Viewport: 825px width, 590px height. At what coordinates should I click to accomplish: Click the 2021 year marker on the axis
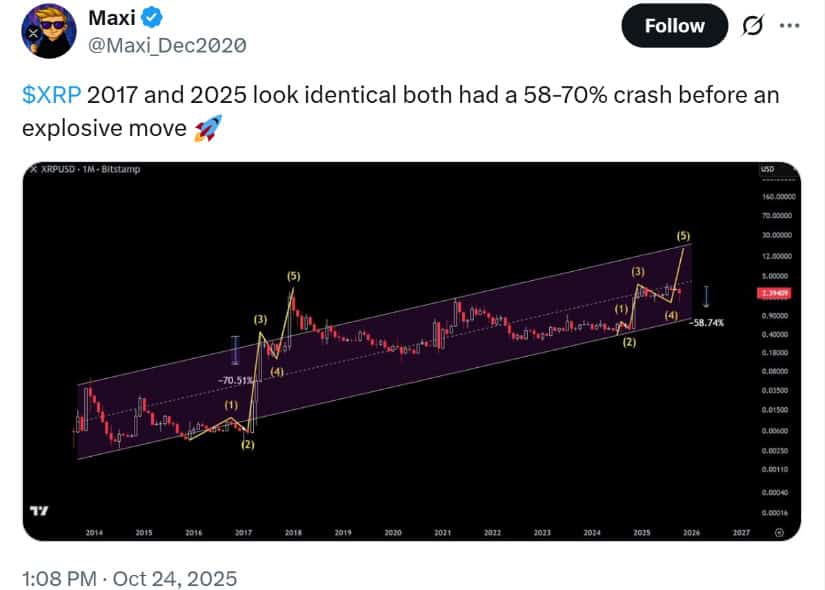441,533
